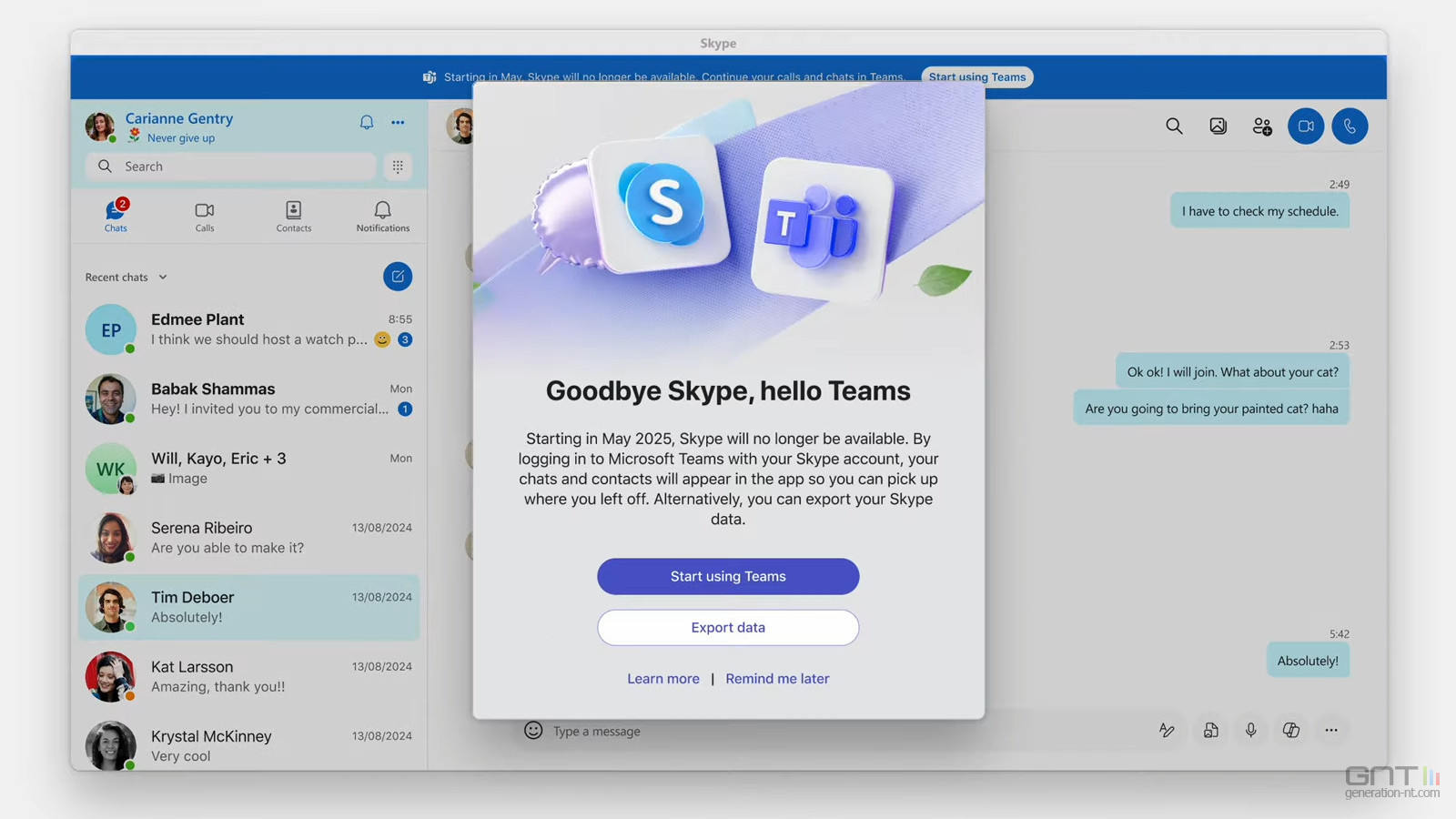Start a video call
The image size is (1456, 819).
[x=1306, y=126]
